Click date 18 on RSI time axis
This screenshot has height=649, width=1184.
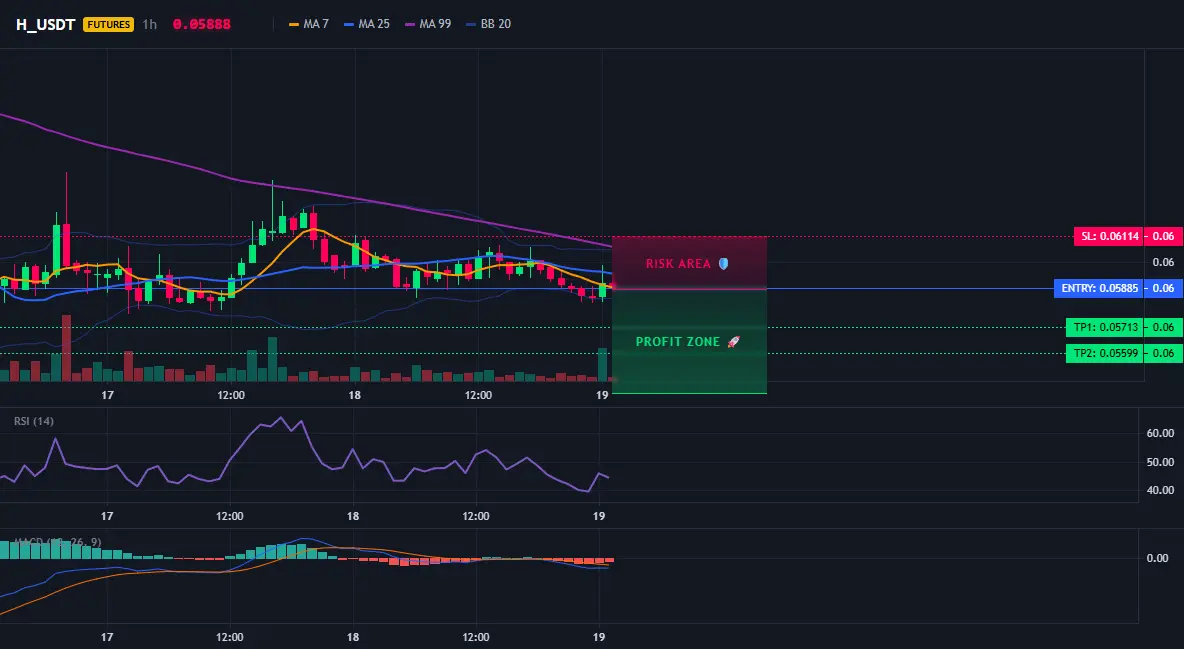coord(353,516)
